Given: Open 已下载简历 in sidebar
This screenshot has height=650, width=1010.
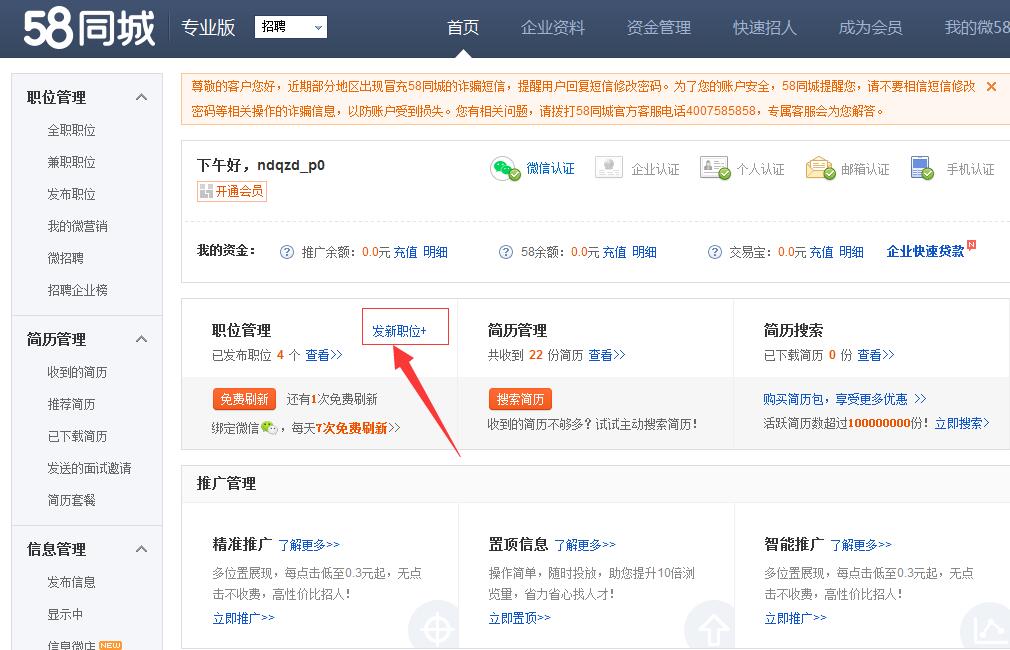Looking at the screenshot, I should (77, 436).
